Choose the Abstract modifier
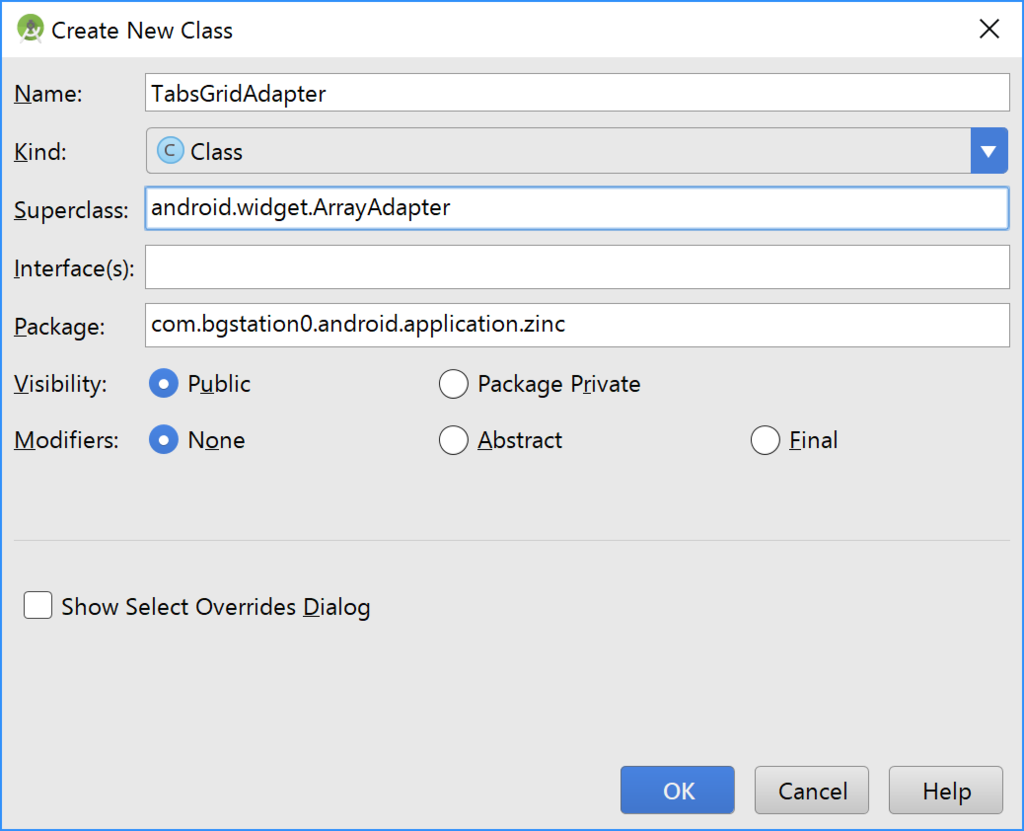The image size is (1024, 831). [454, 440]
